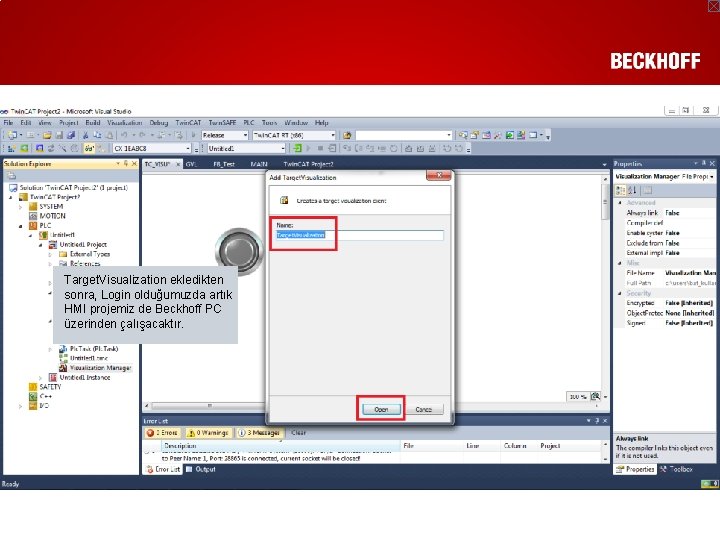Image resolution: width=720 pixels, height=540 pixels.
Task: Click the Save All toolbar icon
Action: 71,135
